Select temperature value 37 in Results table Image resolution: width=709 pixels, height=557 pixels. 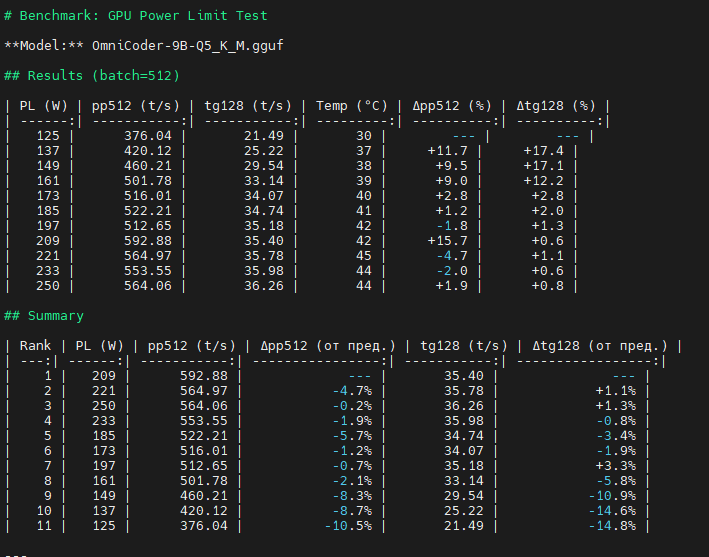(364, 151)
